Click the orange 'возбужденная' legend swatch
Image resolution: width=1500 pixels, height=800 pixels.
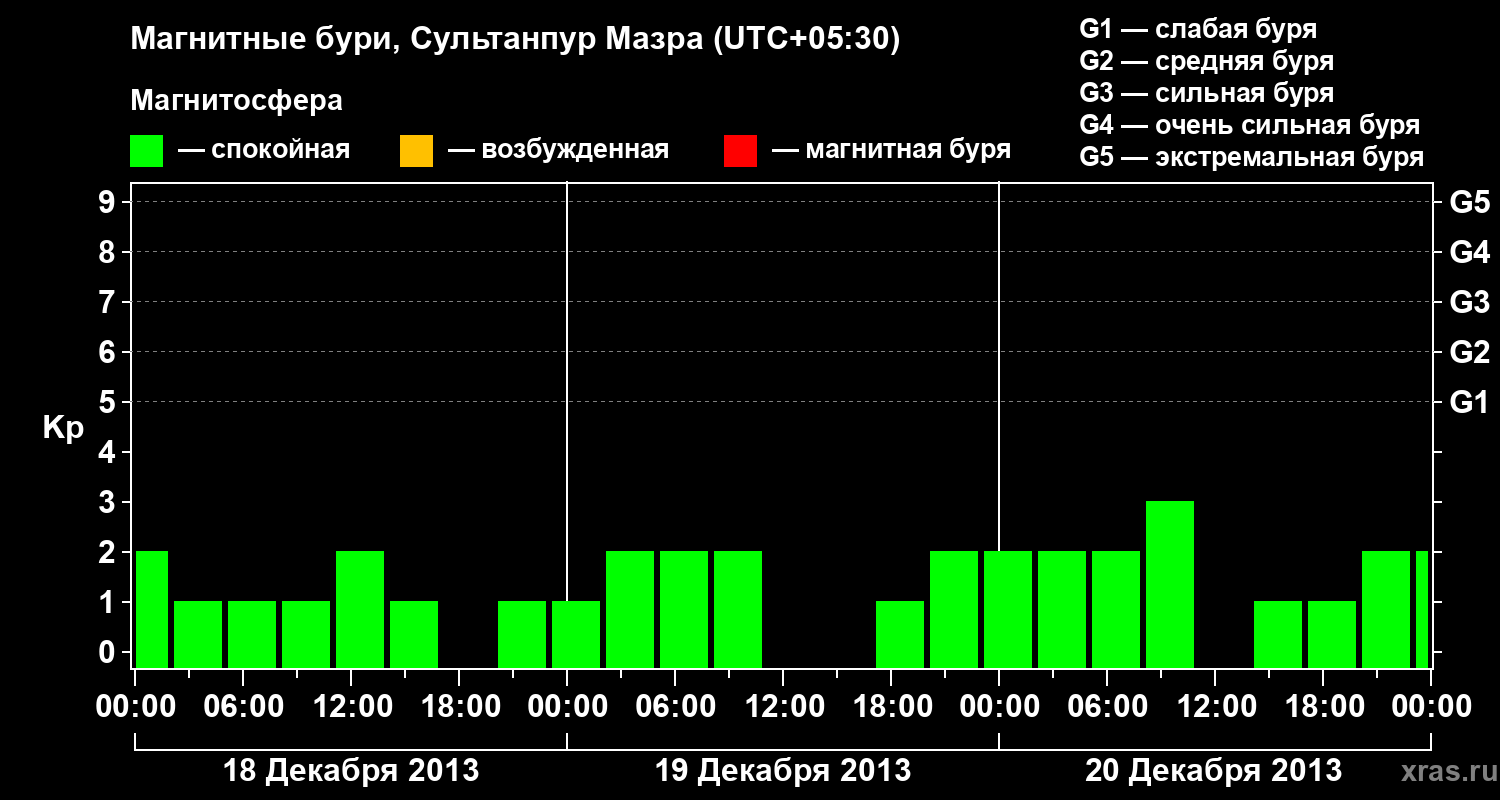(x=416, y=151)
